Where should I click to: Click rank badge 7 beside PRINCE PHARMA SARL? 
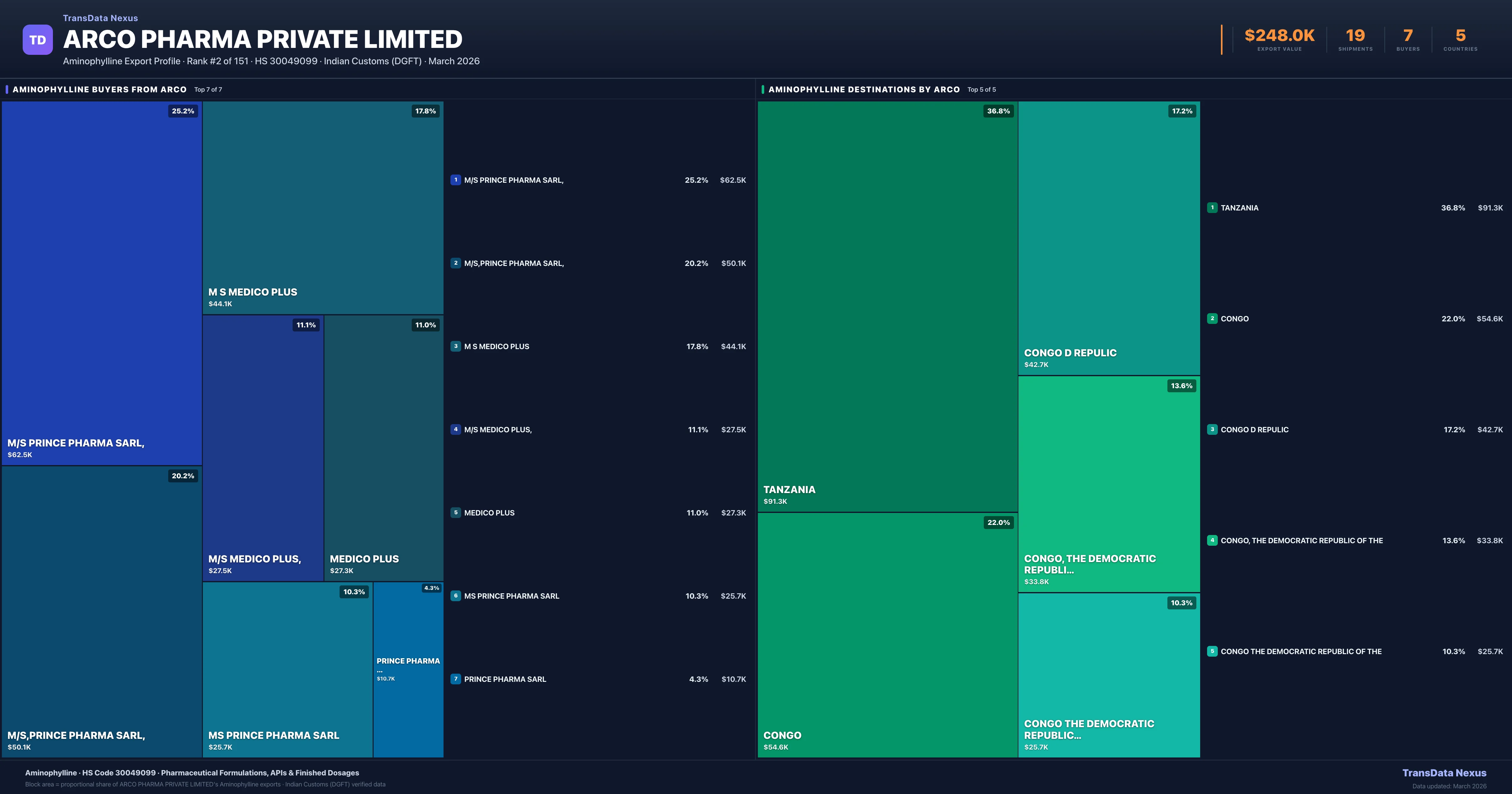tap(455, 679)
